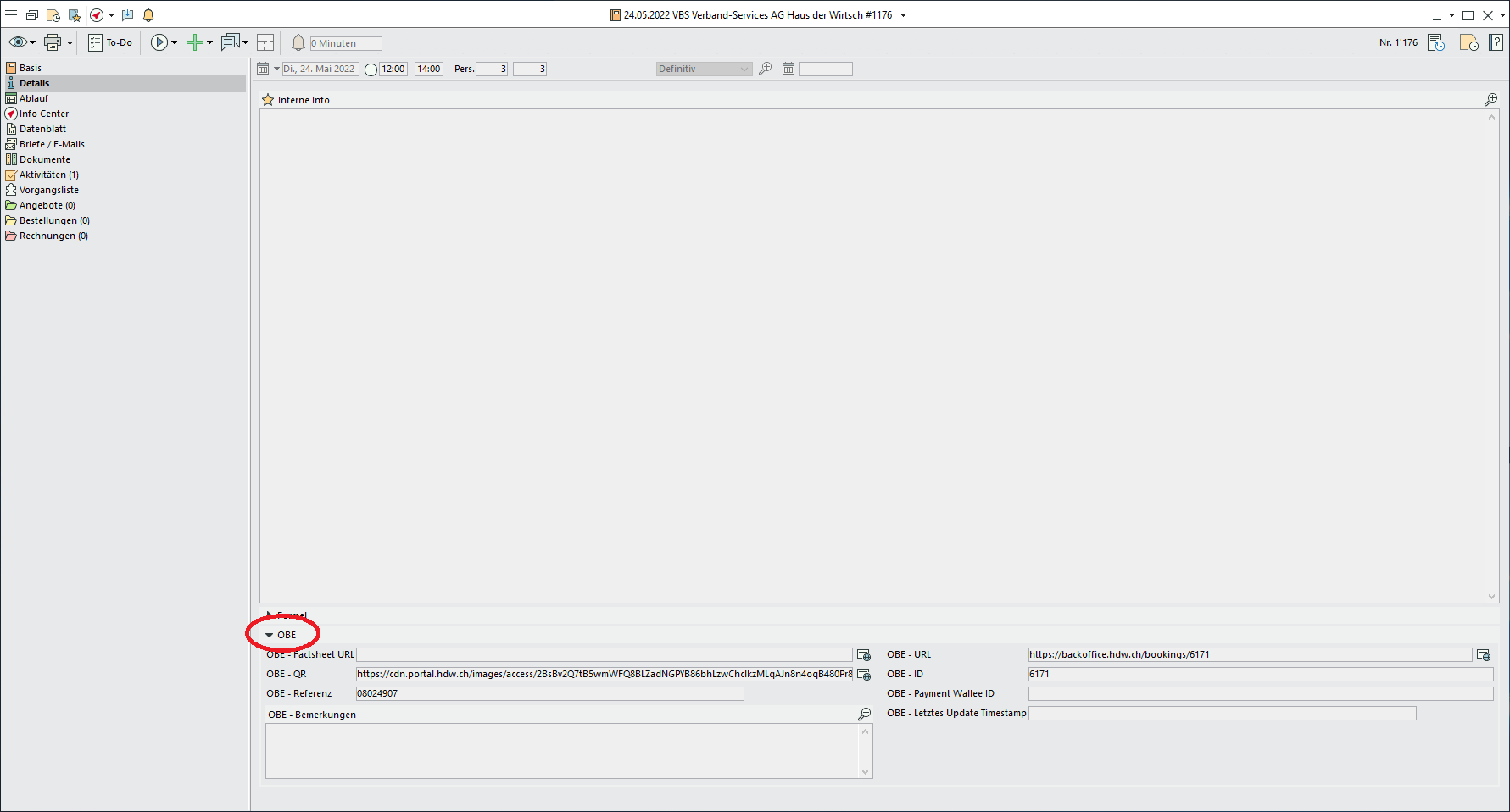Open the hamburger menu in title bar
This screenshot has width=1510, height=812.
(x=11, y=15)
